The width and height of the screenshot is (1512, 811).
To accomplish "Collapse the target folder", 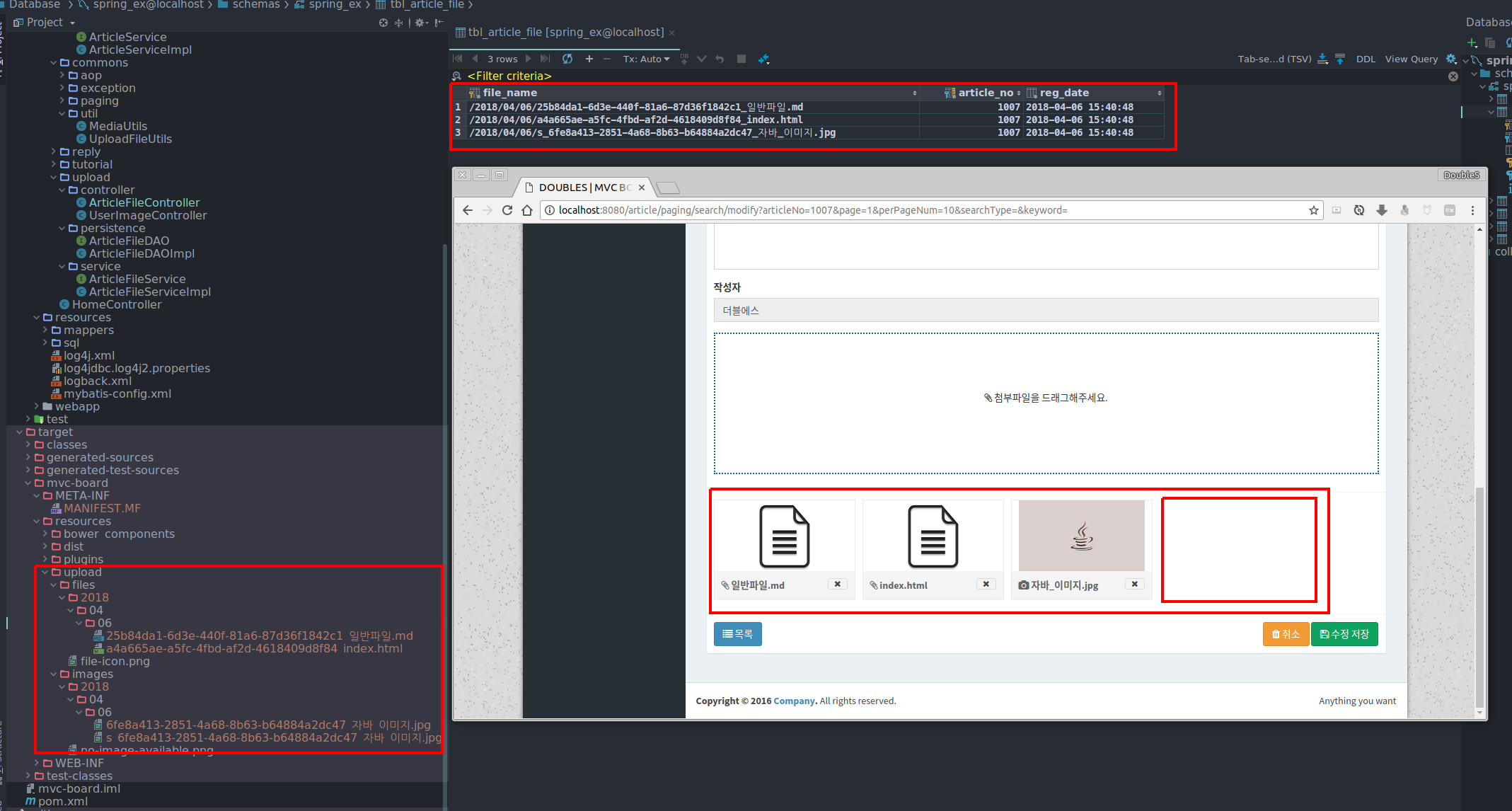I will [x=19, y=432].
